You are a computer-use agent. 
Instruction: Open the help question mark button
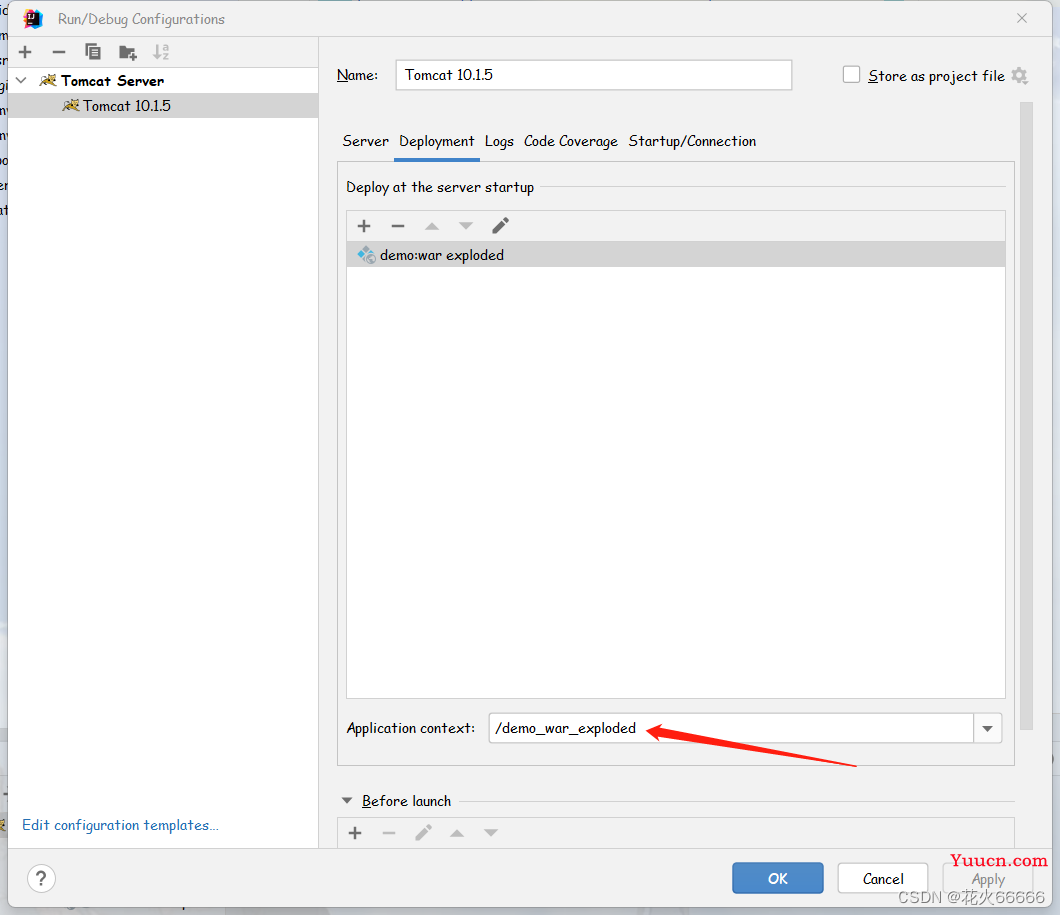[x=41, y=879]
